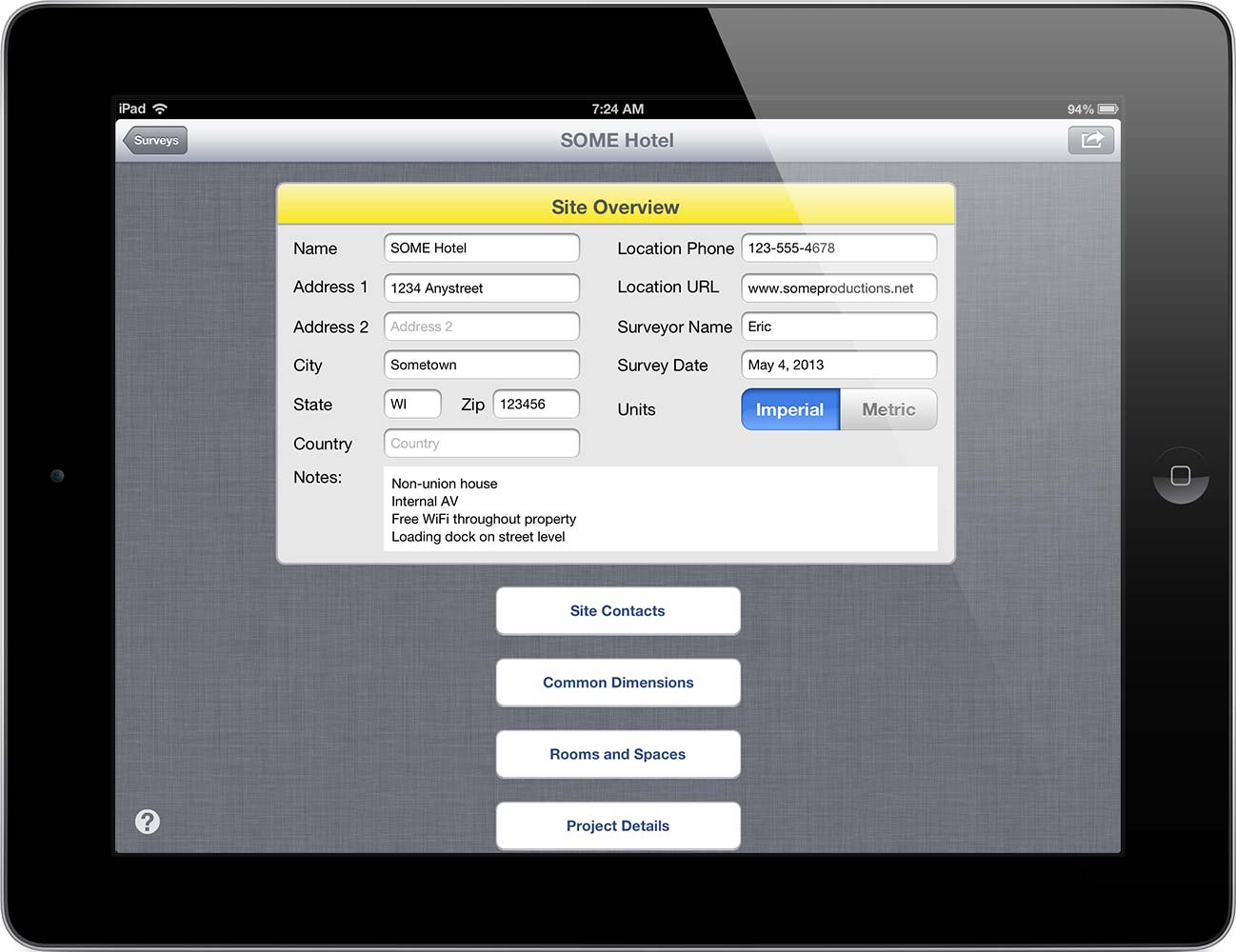Screen dimensions: 1236x952
Task: Open Site Contacts
Action: [618, 611]
